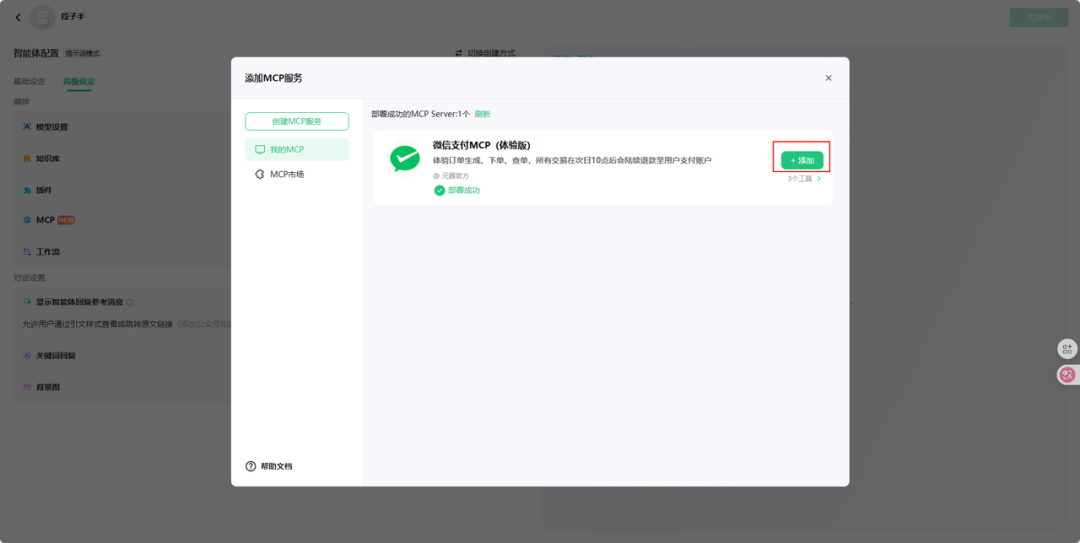Close the 添加MCP服务 dialog
Viewport: 1080px width, 543px height.
coord(828,78)
